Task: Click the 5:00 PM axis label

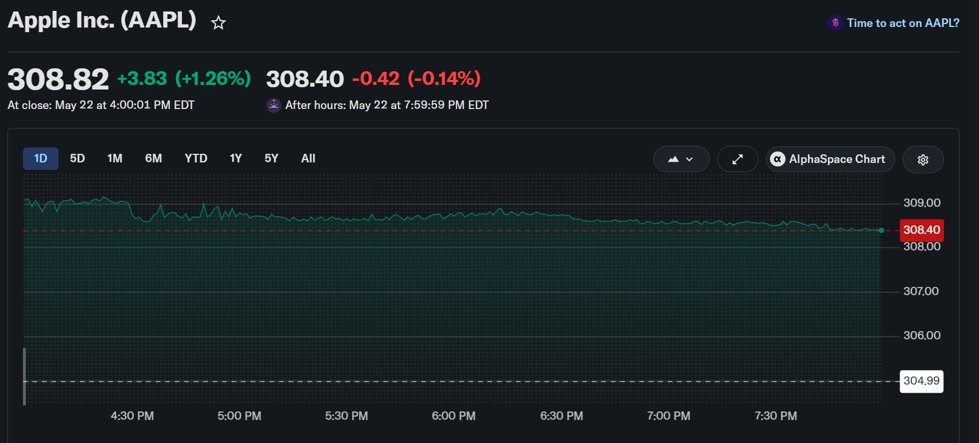Action: click(240, 416)
